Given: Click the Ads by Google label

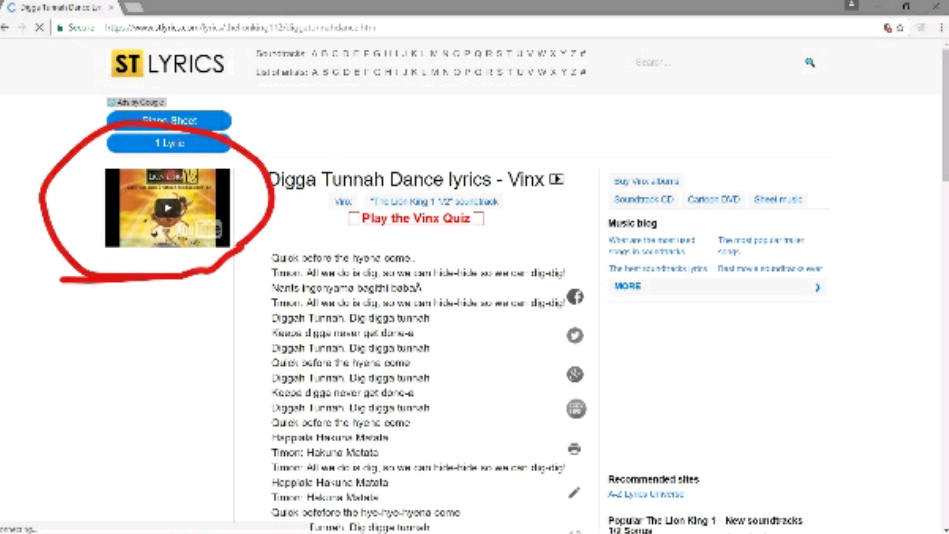Looking at the screenshot, I should point(137,102).
